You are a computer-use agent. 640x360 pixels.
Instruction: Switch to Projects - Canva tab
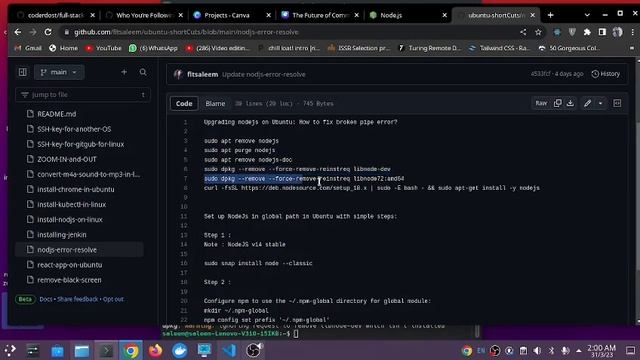232,15
